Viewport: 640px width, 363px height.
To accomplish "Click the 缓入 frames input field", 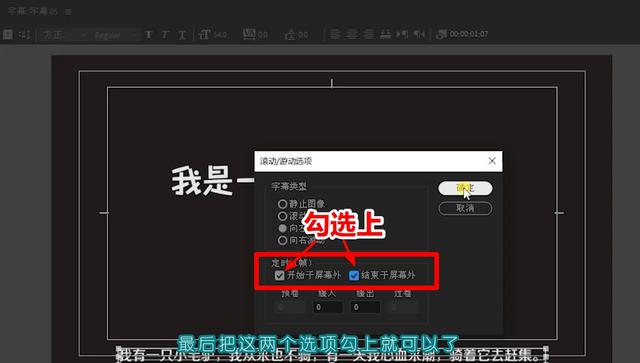I will click(x=328, y=307).
